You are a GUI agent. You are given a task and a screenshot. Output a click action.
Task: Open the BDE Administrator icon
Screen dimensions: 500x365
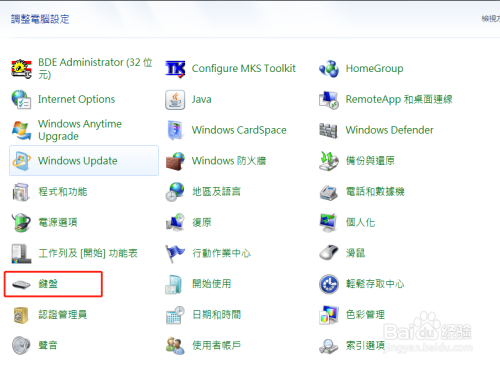(21, 68)
